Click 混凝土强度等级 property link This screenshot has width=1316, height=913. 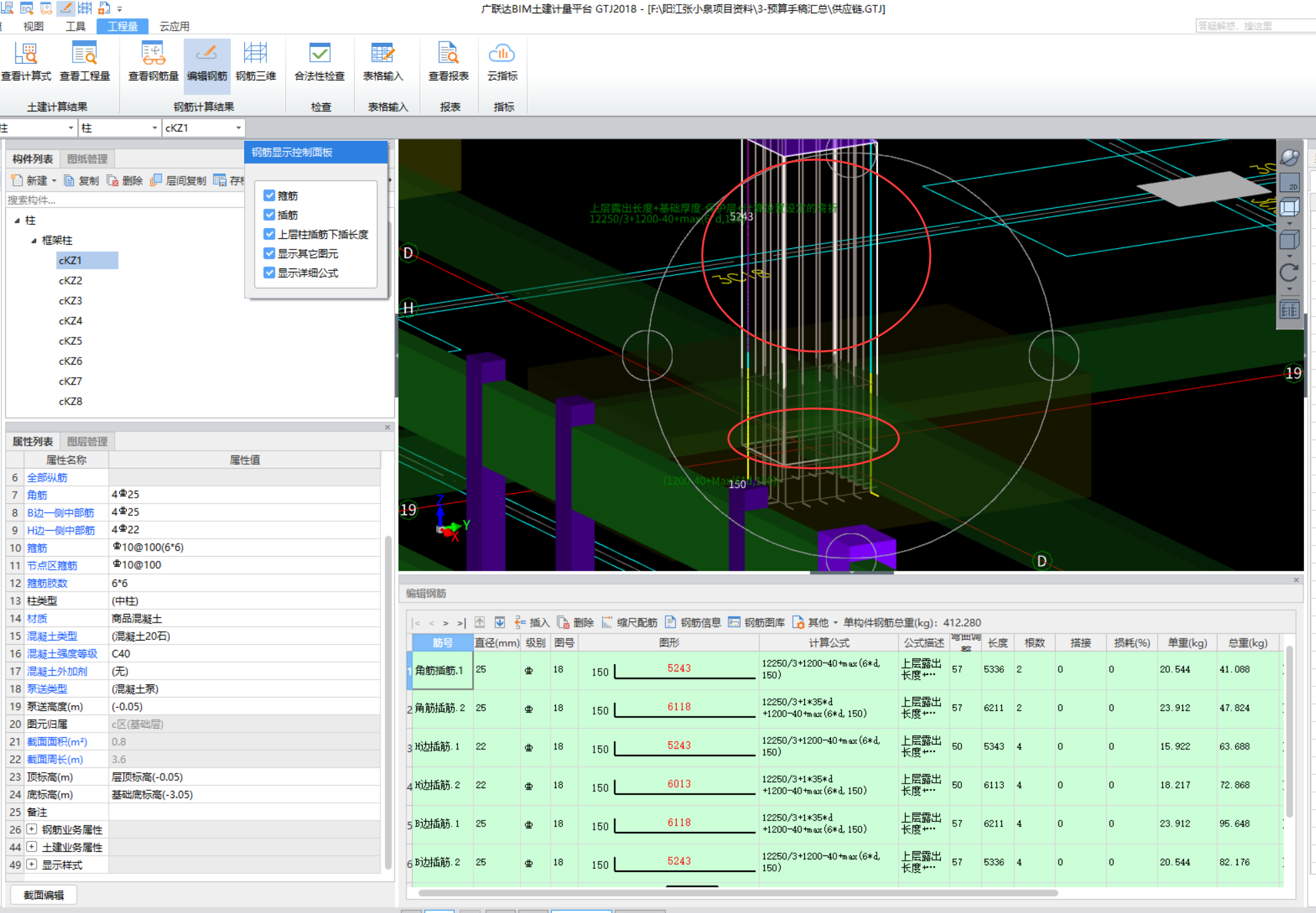(x=62, y=653)
